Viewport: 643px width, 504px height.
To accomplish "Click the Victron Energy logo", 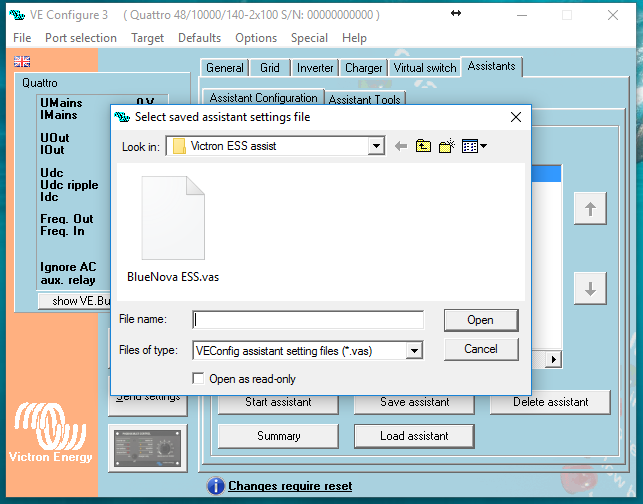I will point(50,433).
